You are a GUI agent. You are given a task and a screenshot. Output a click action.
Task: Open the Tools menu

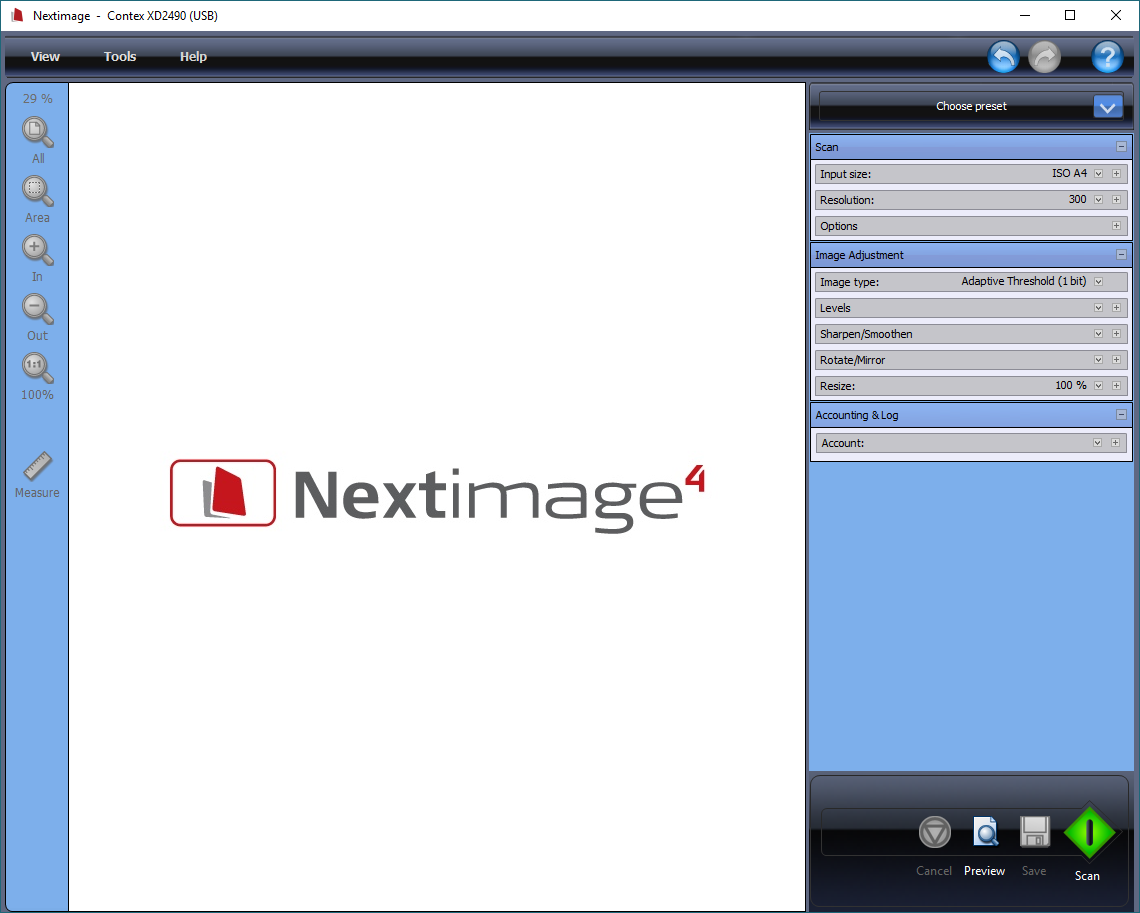120,57
